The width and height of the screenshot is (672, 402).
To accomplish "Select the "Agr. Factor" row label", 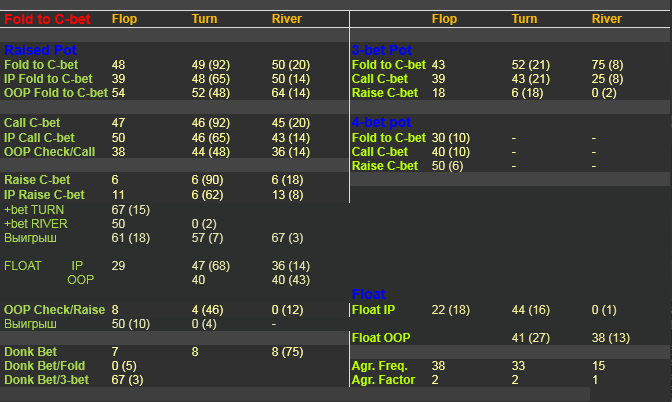I will (382, 380).
